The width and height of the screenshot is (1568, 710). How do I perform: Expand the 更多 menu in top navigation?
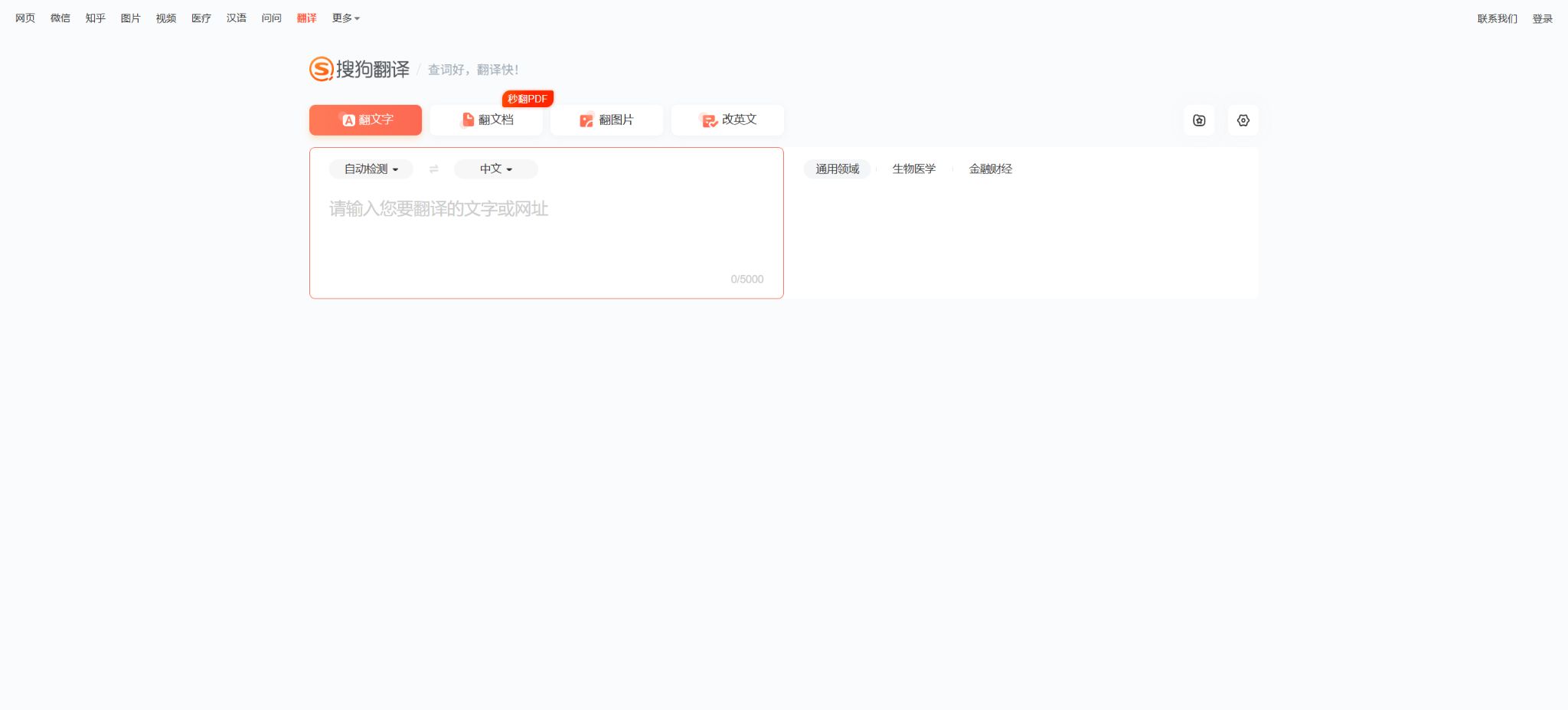pos(346,18)
